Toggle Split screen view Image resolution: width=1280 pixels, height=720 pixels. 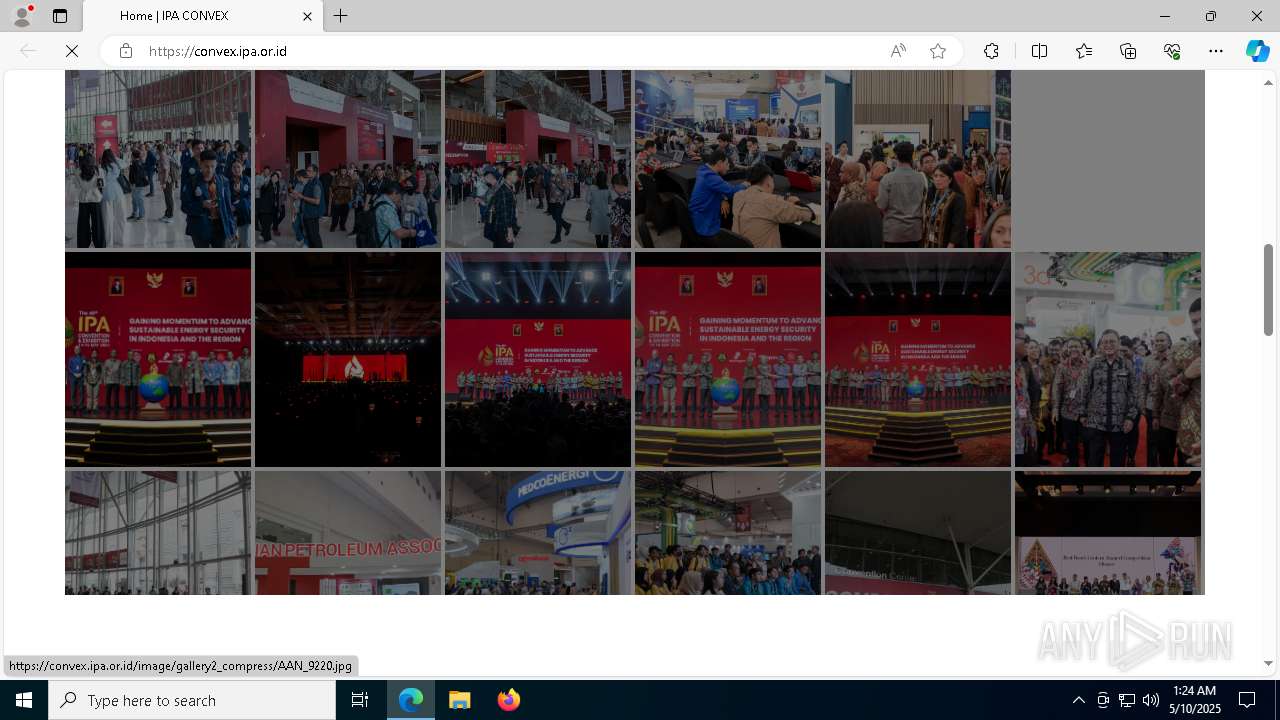coord(1039,51)
